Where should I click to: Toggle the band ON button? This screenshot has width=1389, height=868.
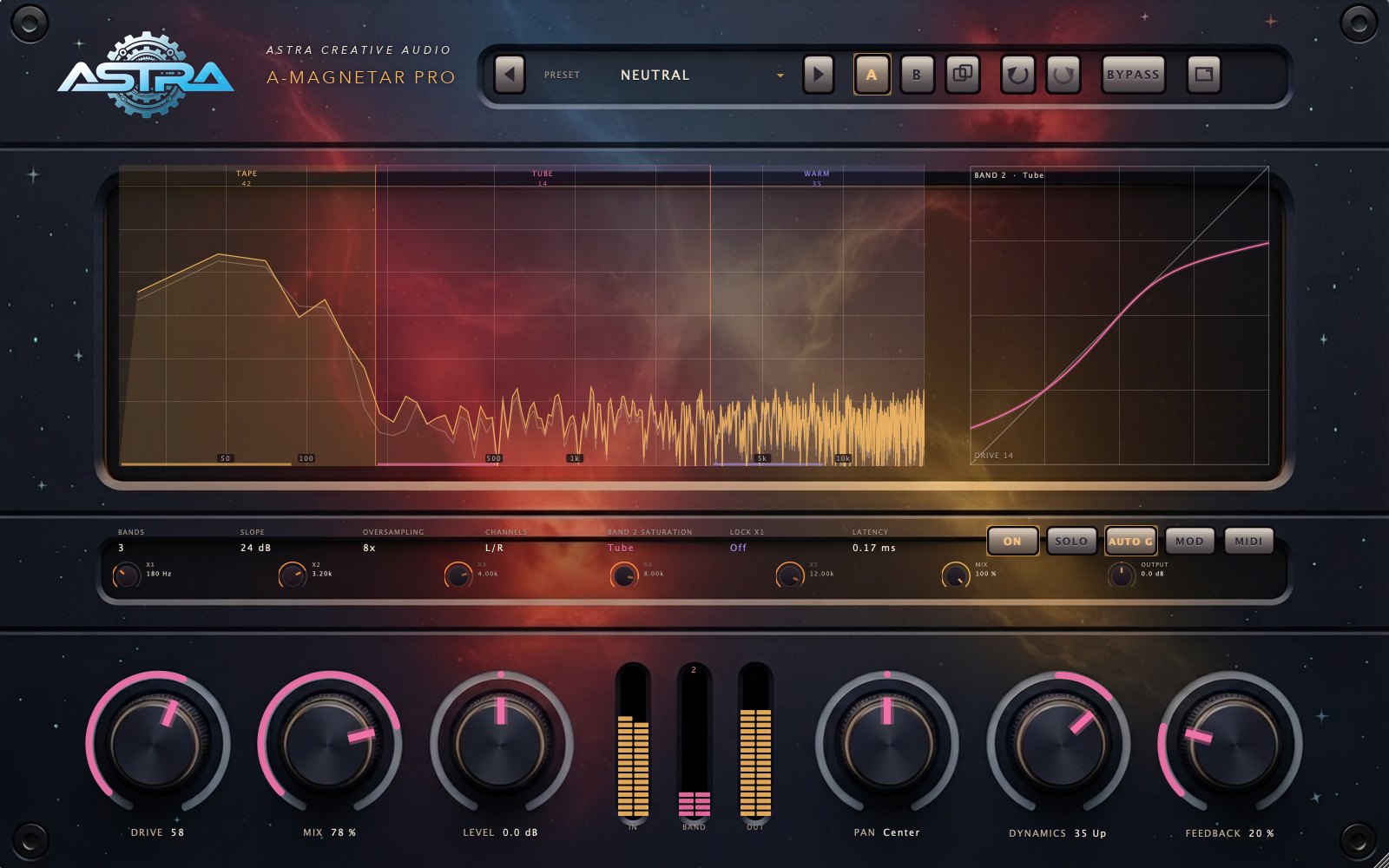pyautogui.click(x=1012, y=541)
